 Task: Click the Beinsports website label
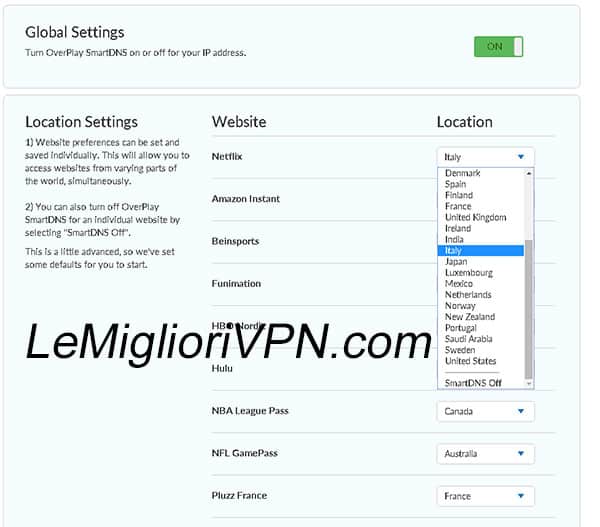pos(235,241)
